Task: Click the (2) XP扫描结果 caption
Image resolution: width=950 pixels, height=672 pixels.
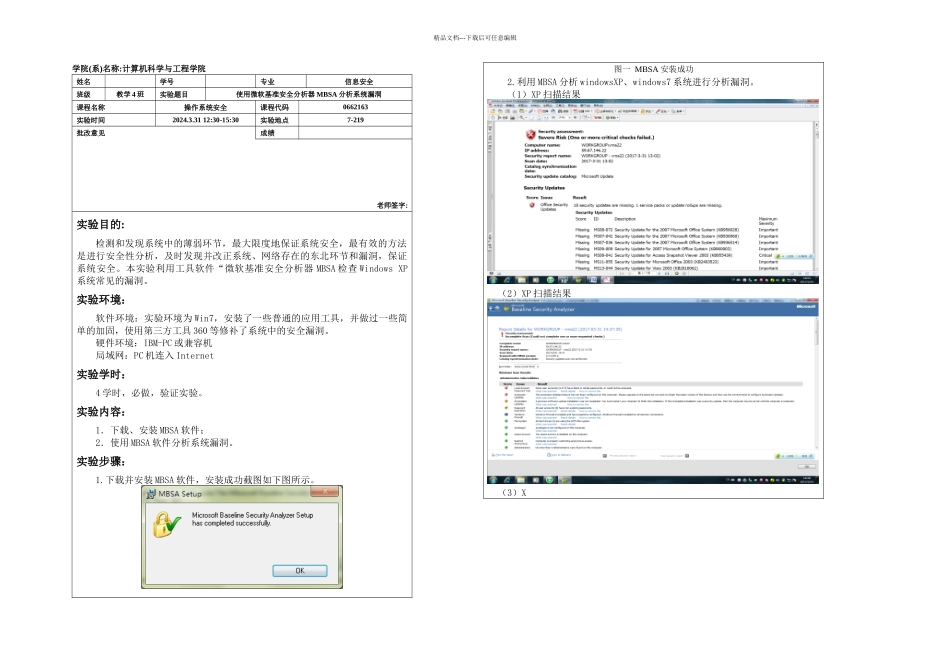Action: [536, 293]
